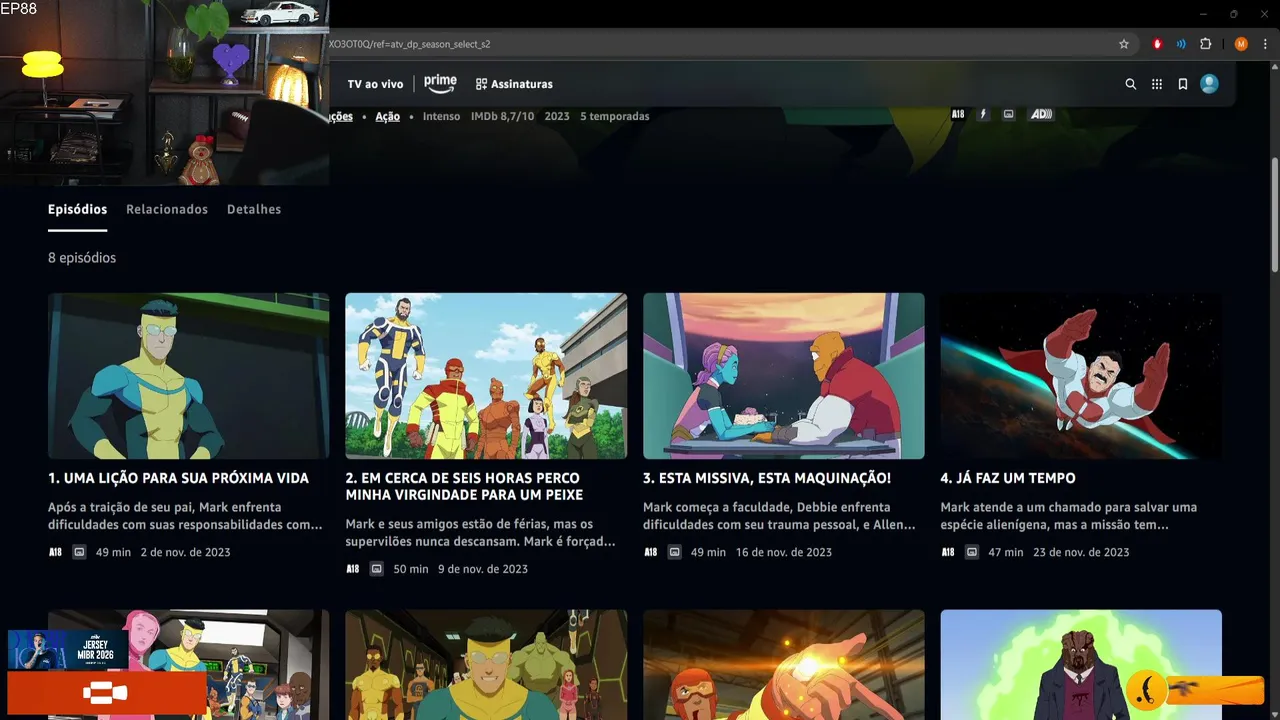Click the 8 episódios count text
The image size is (1280, 720).
82,257
